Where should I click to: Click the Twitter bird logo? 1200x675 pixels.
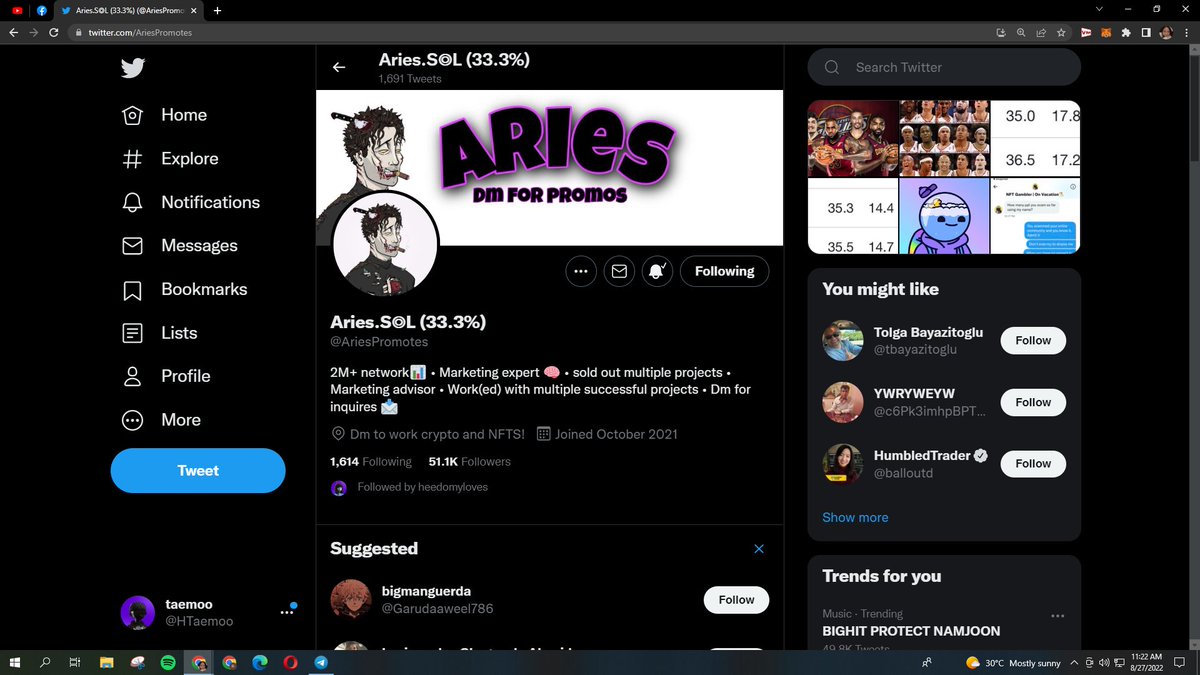(133, 67)
